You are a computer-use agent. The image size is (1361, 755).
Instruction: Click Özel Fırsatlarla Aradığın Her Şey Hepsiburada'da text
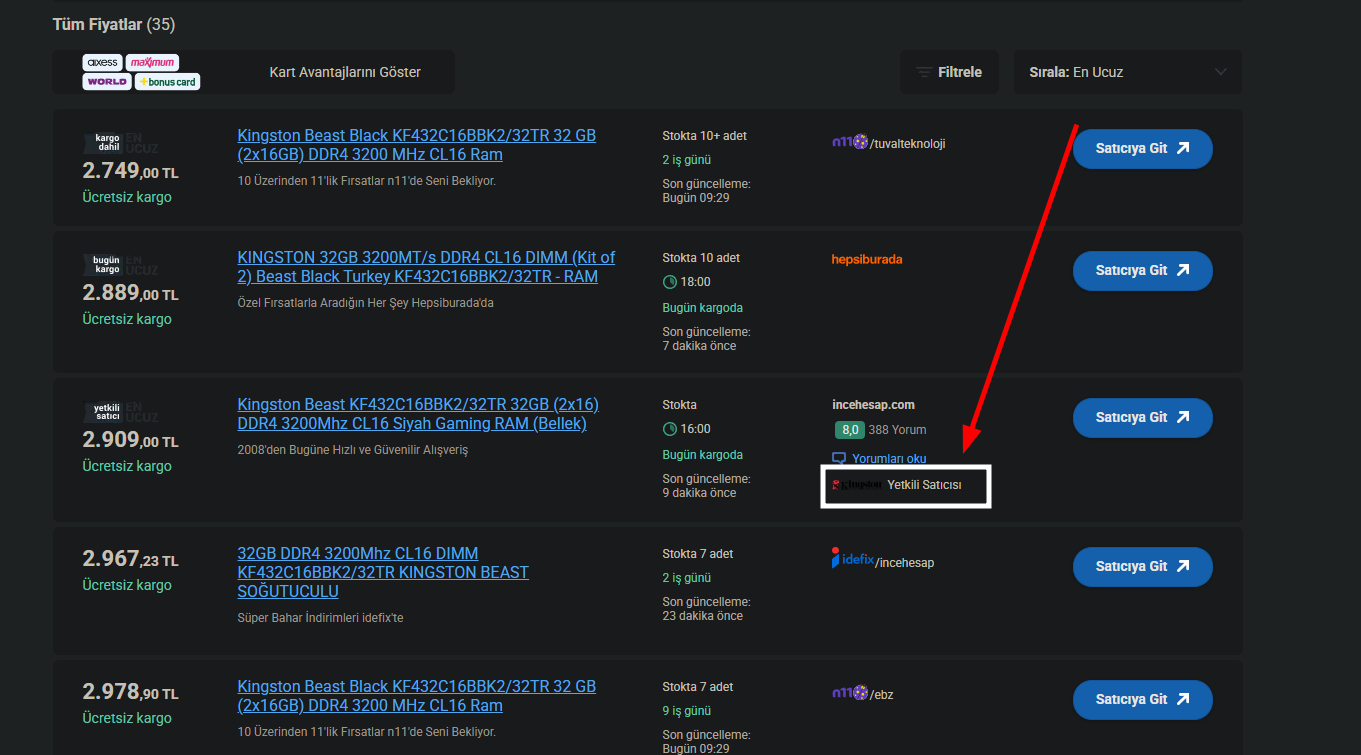365,303
